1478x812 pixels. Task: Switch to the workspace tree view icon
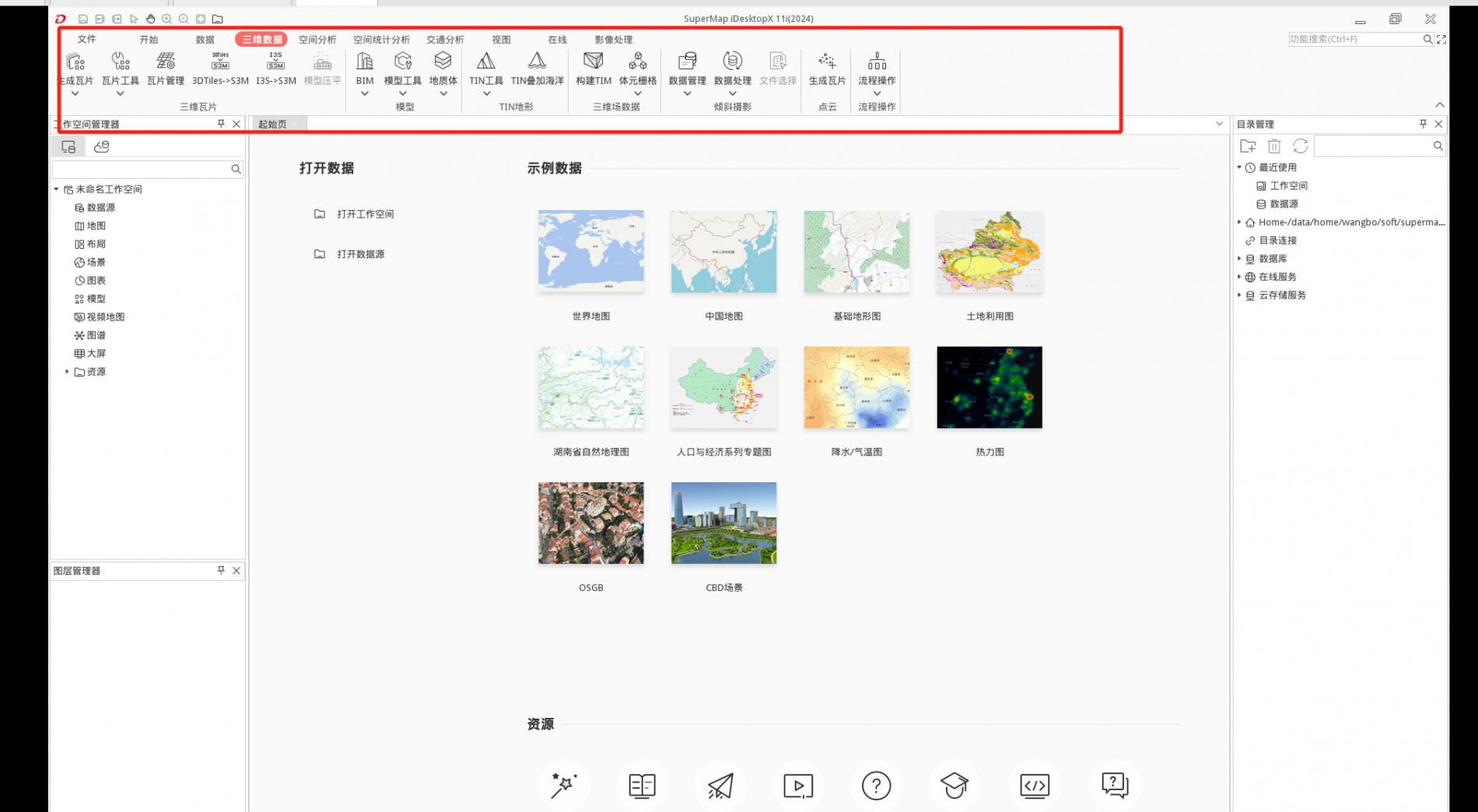pos(68,146)
